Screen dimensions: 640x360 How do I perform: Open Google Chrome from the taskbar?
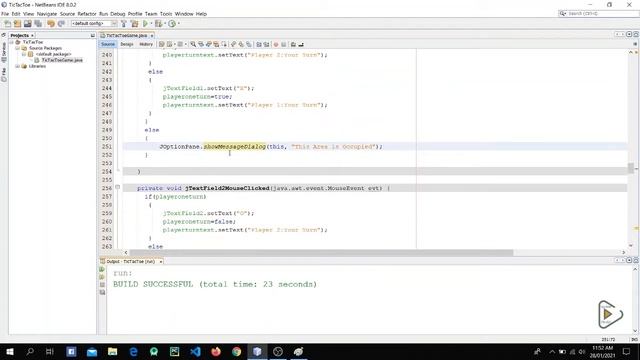coord(236,351)
